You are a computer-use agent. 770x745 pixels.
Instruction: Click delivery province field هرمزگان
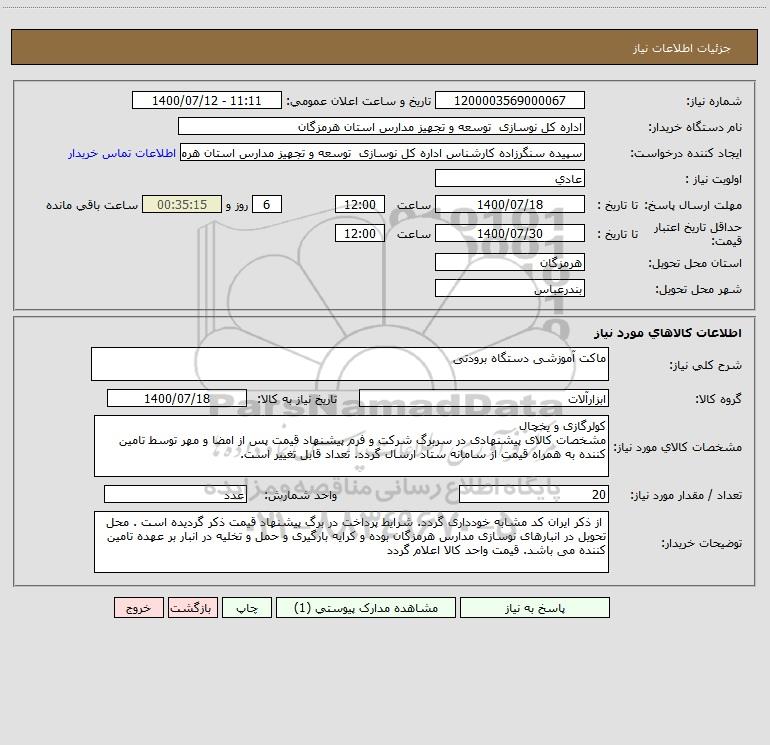click(x=510, y=262)
